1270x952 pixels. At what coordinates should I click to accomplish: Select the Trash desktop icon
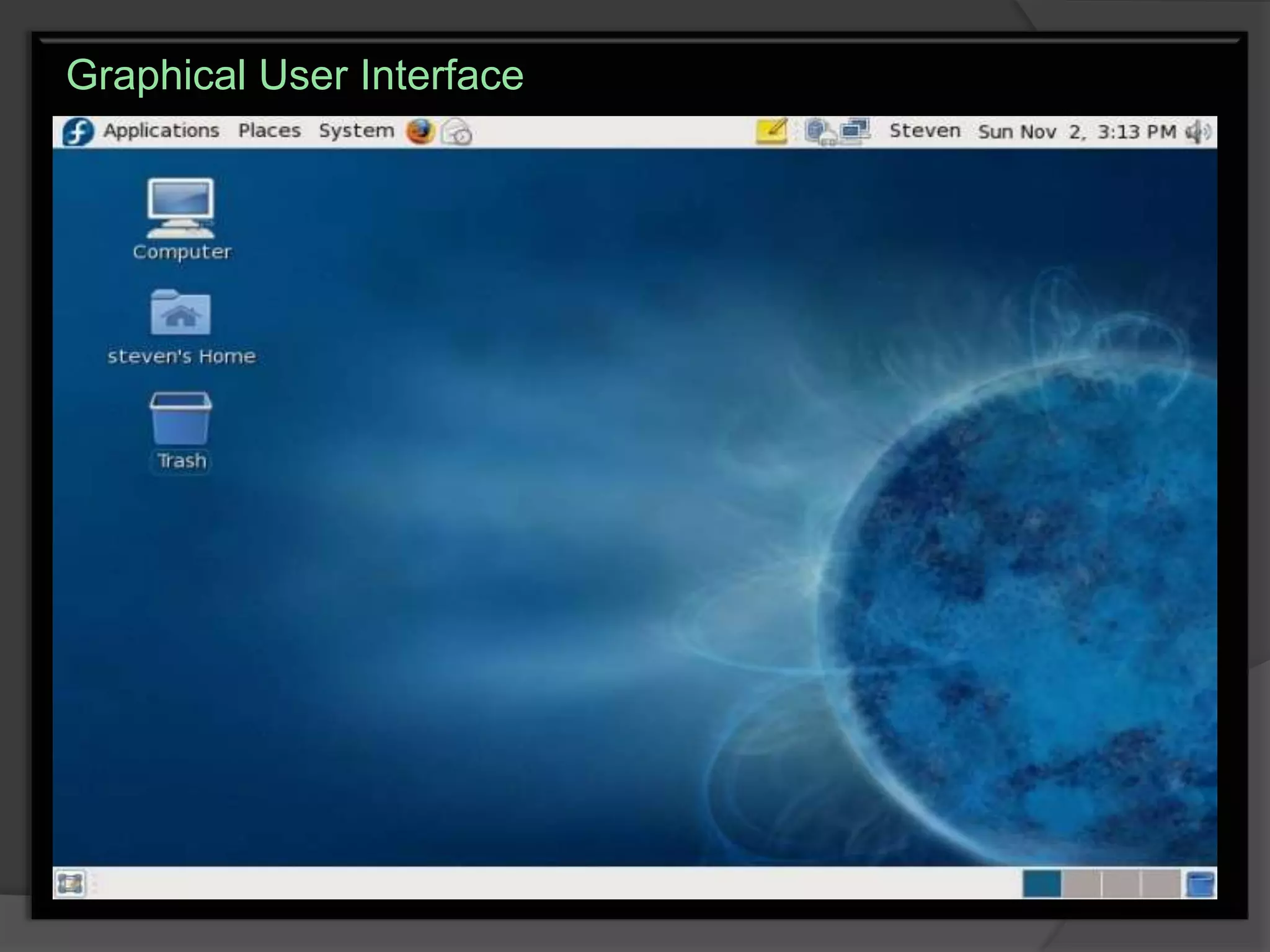[x=180, y=418]
